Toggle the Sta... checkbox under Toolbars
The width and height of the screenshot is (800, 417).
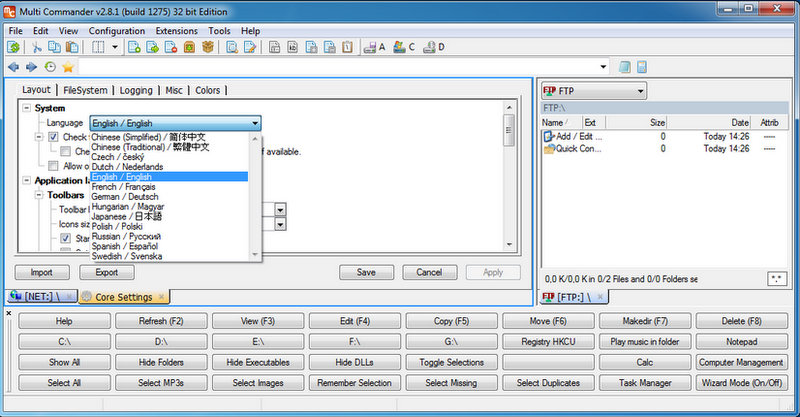pyautogui.click(x=65, y=238)
